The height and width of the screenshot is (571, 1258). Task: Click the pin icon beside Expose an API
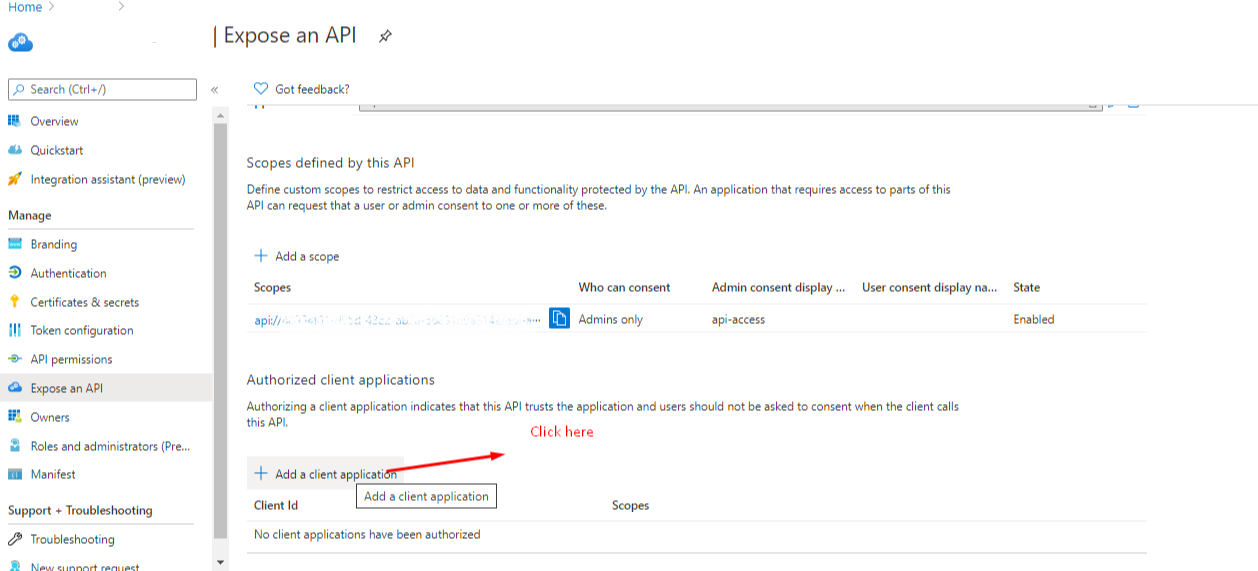385,36
